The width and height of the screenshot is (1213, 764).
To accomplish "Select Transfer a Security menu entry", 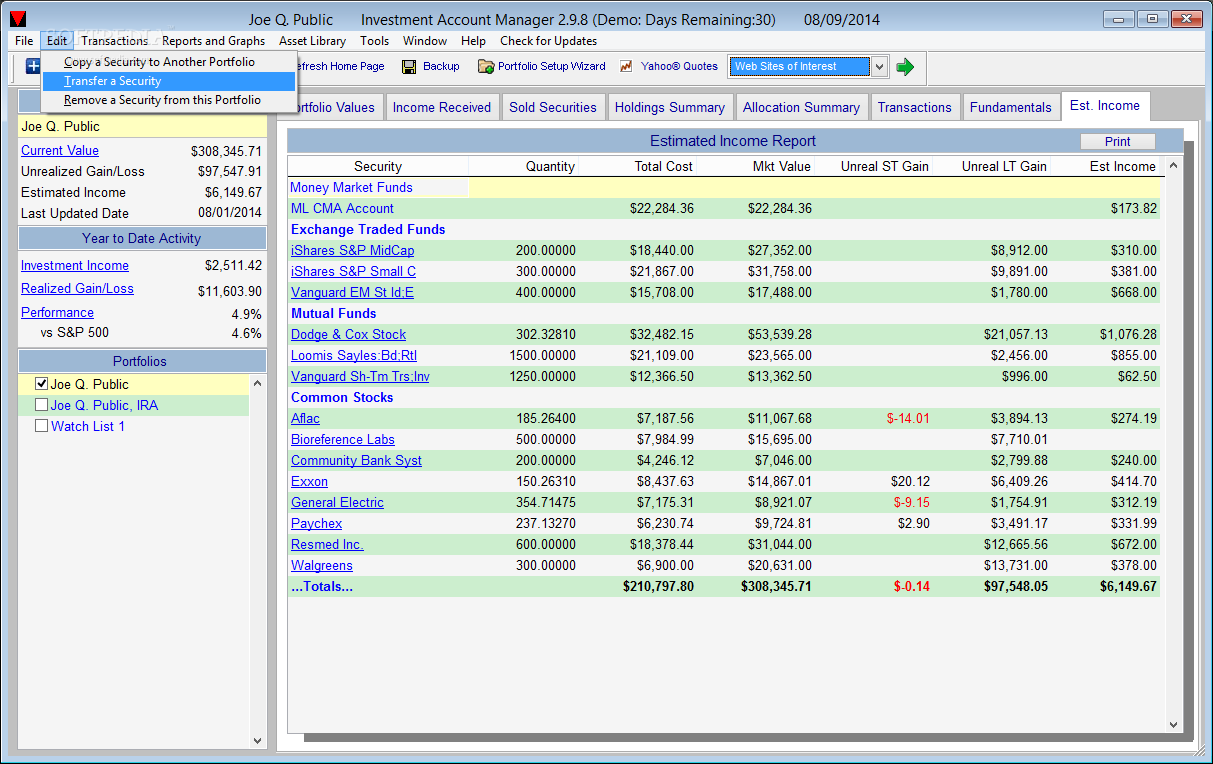I will pyautogui.click(x=169, y=81).
